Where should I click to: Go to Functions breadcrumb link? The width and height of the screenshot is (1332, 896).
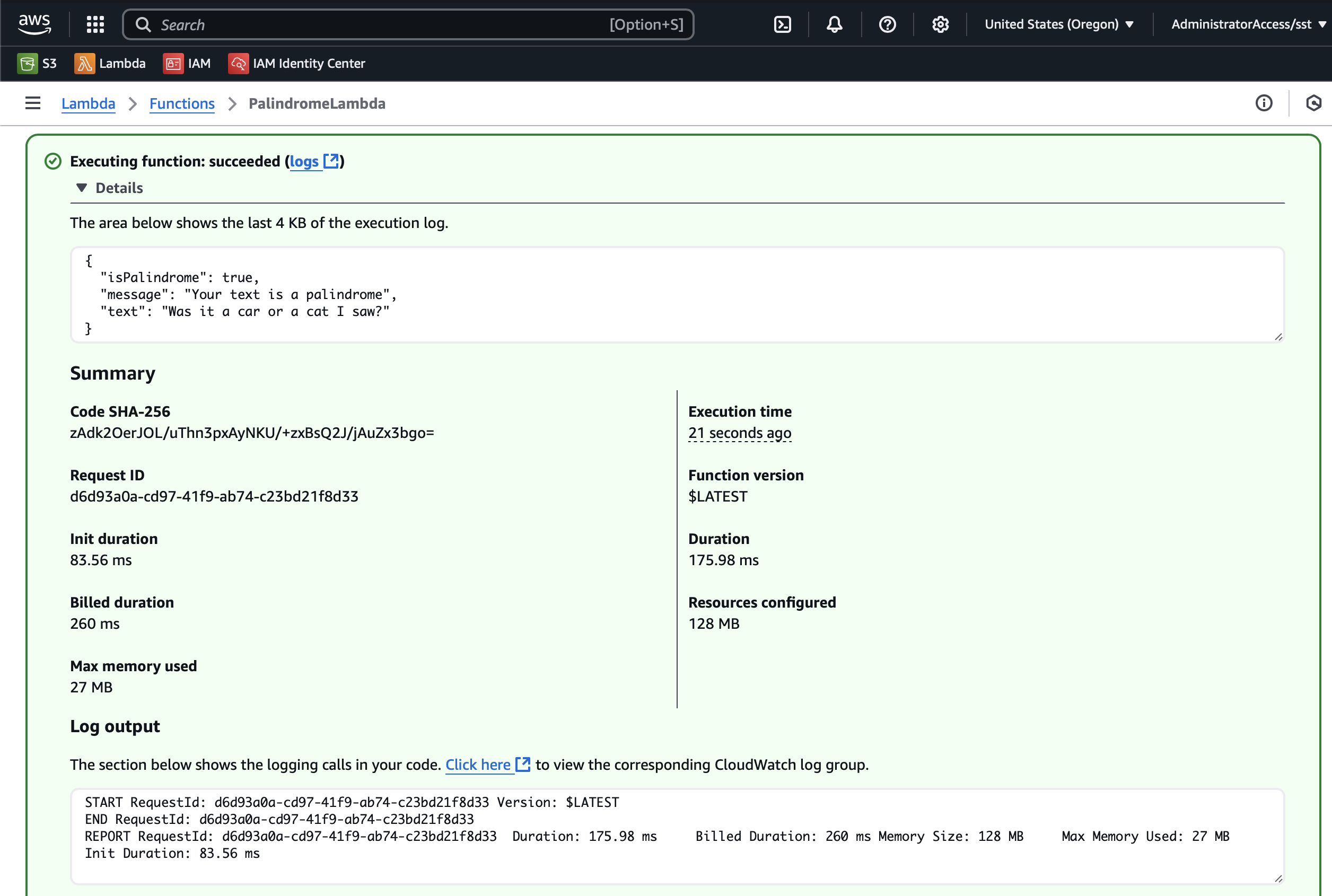pos(182,103)
